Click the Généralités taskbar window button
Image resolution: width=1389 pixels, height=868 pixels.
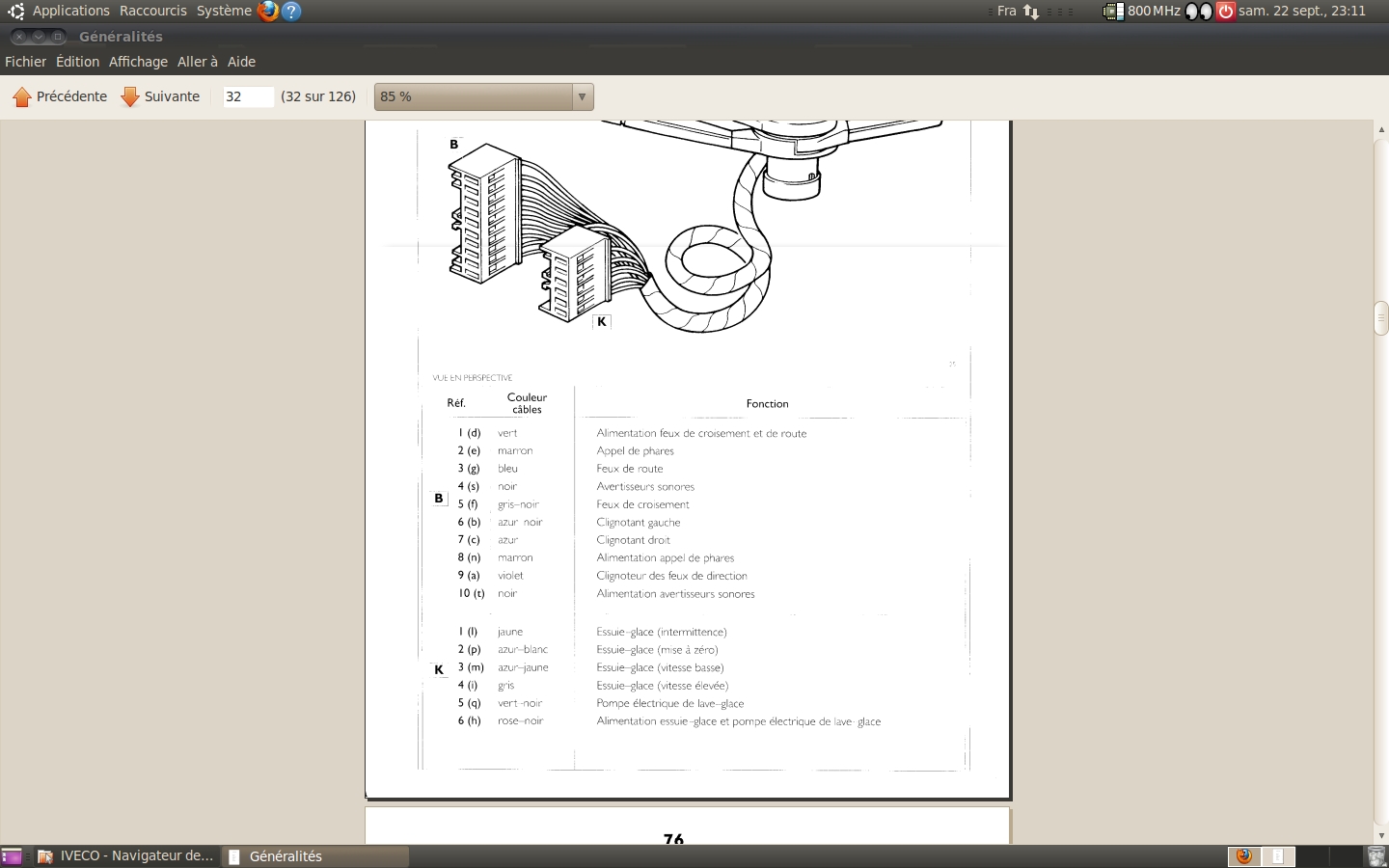[315, 856]
